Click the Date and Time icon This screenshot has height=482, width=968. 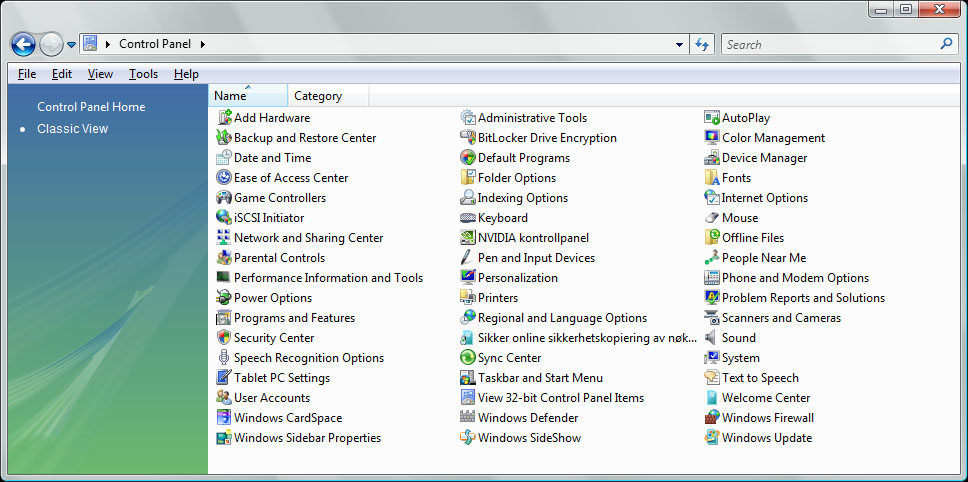tap(223, 157)
